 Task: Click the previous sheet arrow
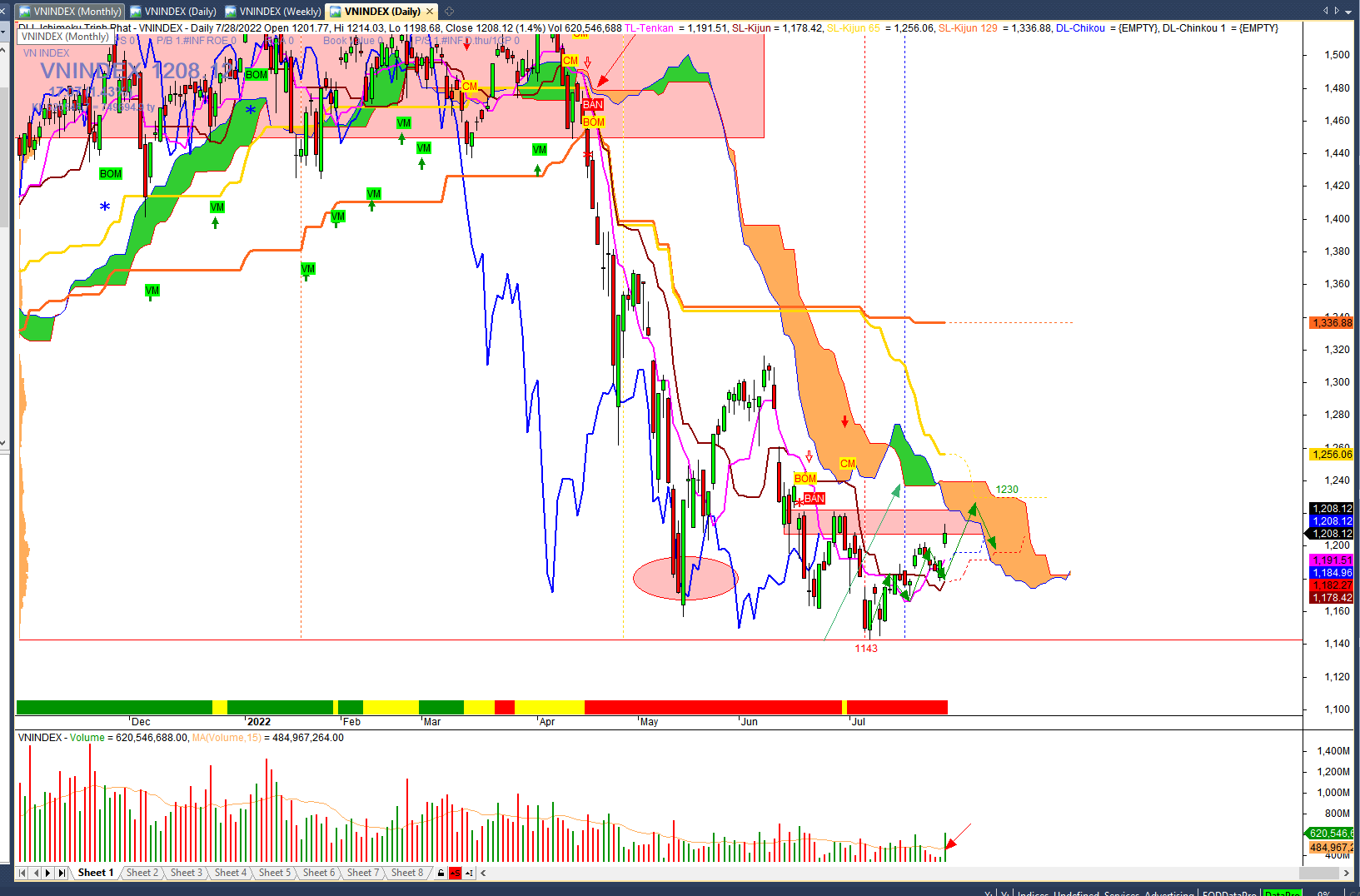coord(36,873)
